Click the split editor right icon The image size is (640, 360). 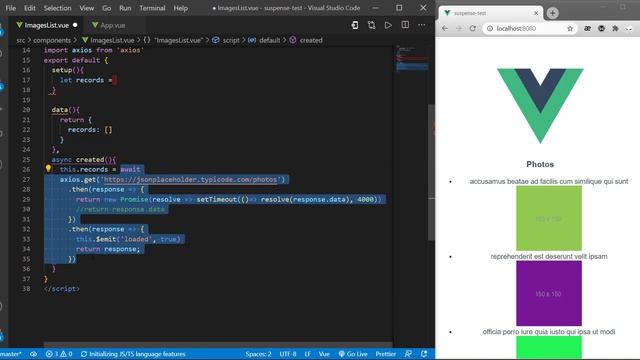click(x=405, y=25)
